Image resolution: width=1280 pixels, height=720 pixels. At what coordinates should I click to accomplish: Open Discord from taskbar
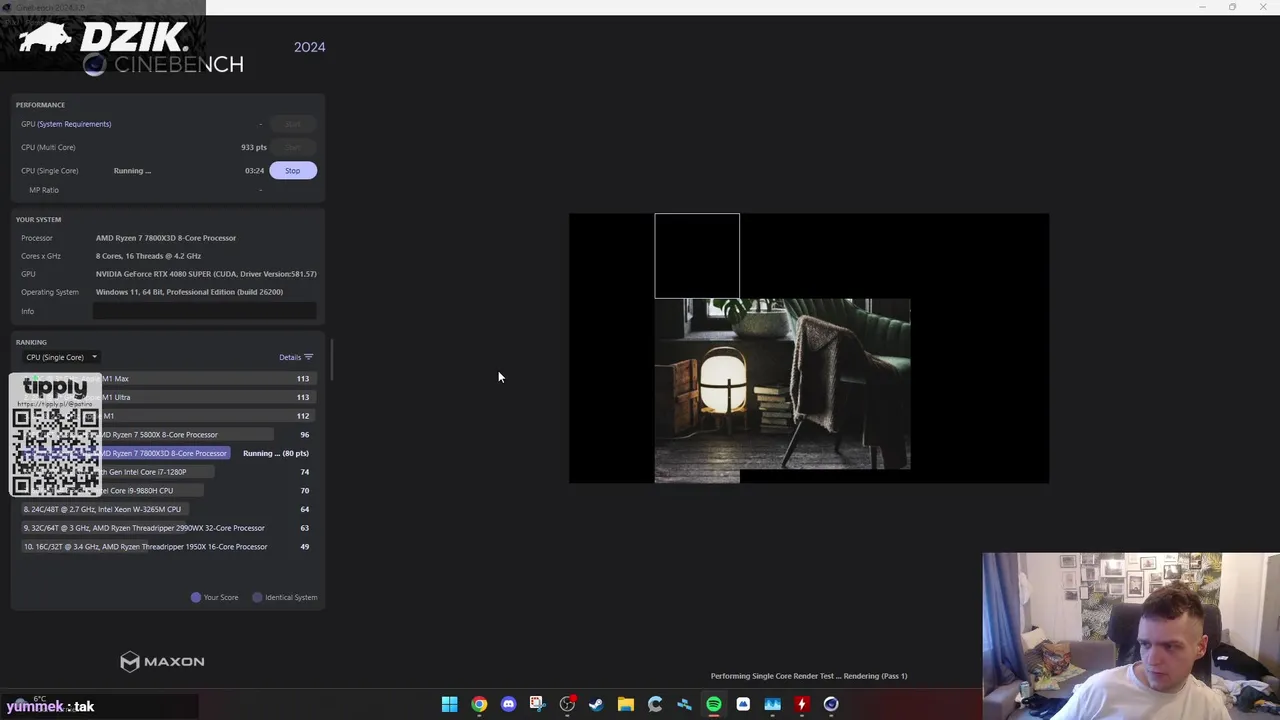tap(508, 704)
